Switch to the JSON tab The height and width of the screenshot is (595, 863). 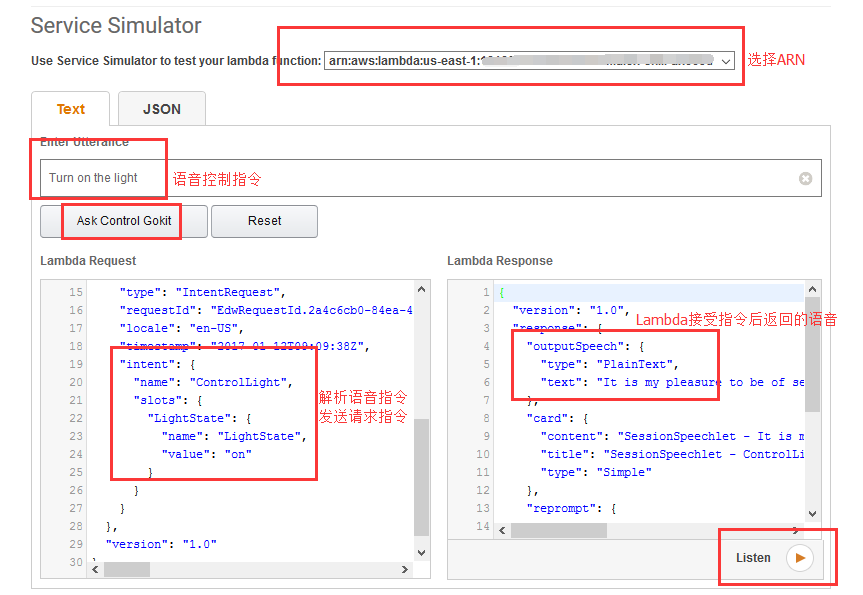(162, 109)
